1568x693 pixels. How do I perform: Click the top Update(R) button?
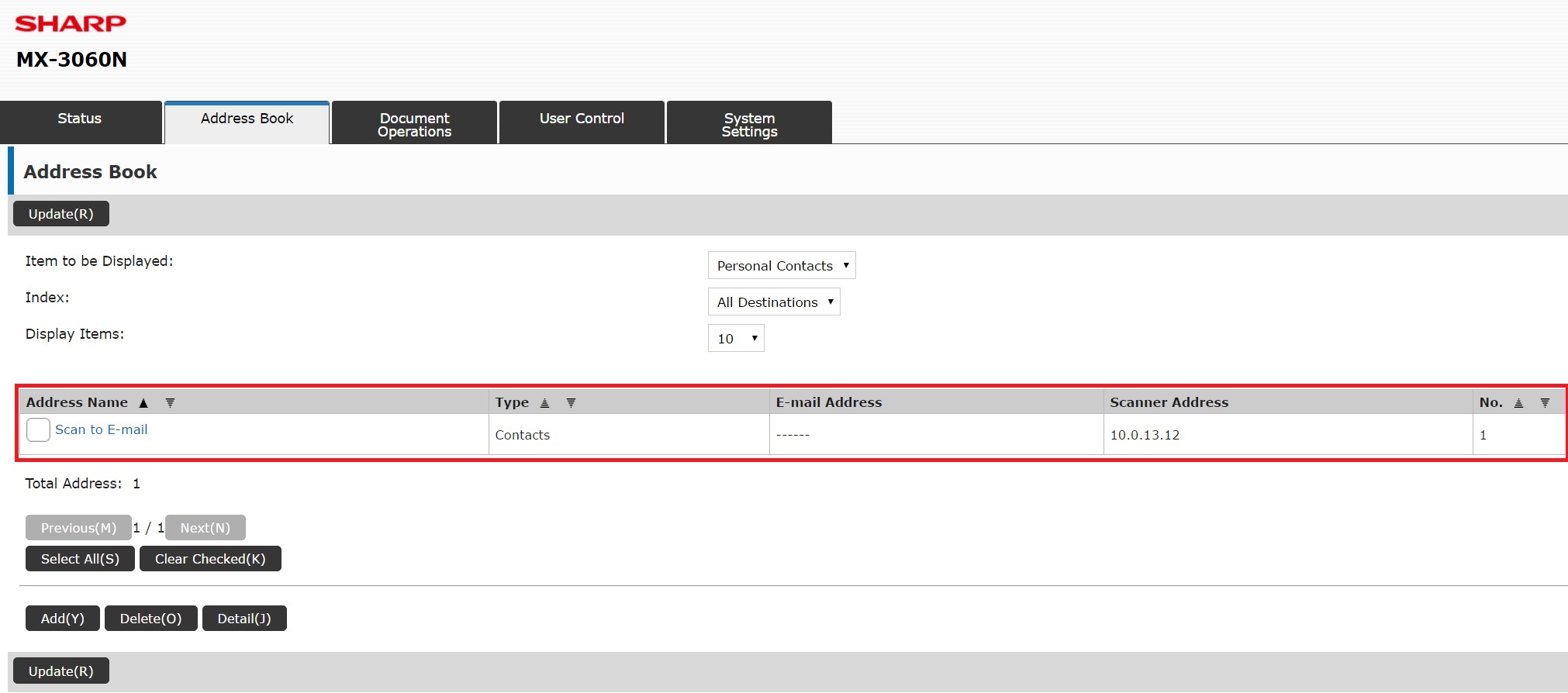point(60,214)
